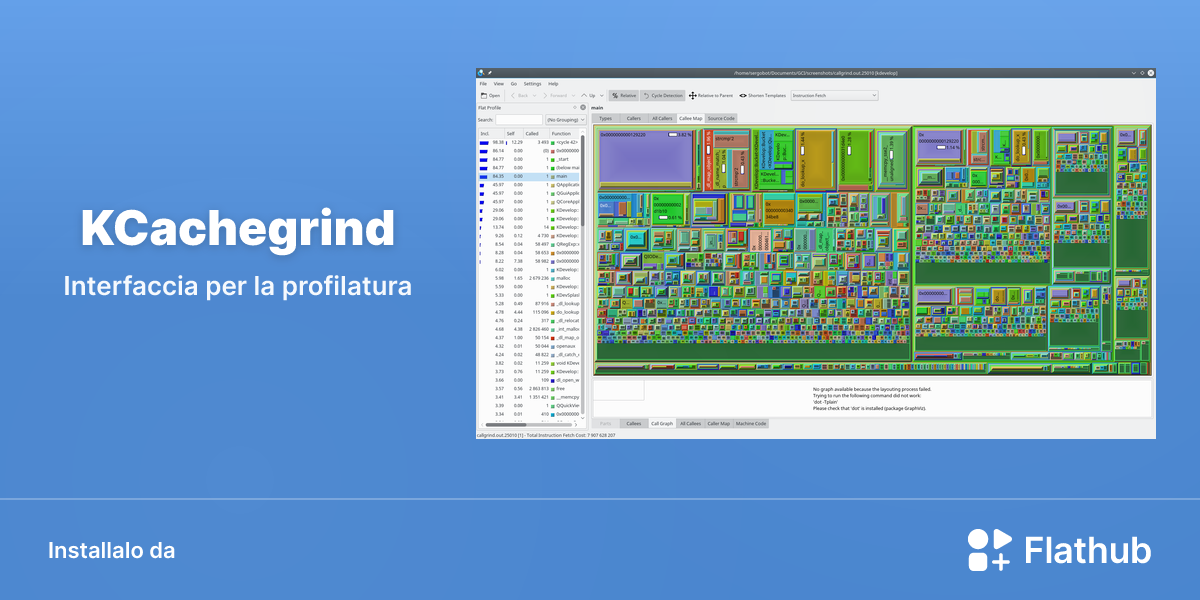Click the Flathub logo
This screenshot has width=1200, height=600.
(1059, 551)
